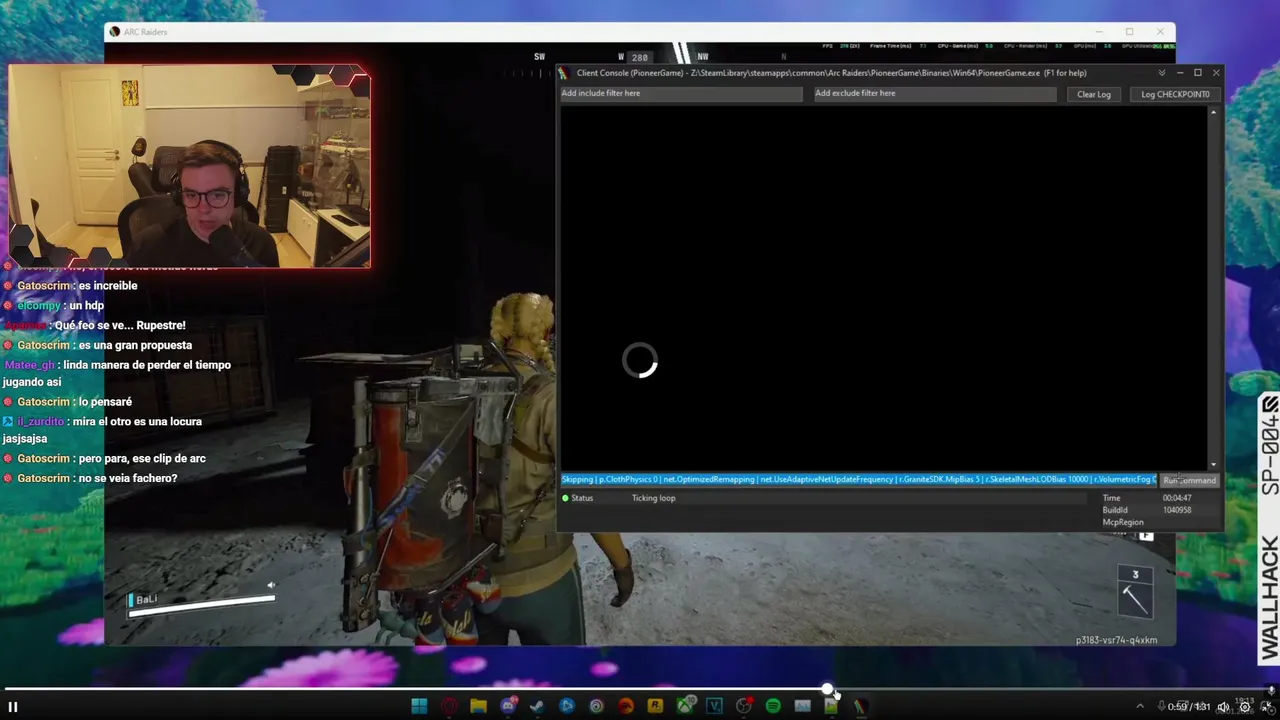The width and height of the screenshot is (1280, 720).
Task: Click the Time value 00:04:47
Action: pos(1177,498)
